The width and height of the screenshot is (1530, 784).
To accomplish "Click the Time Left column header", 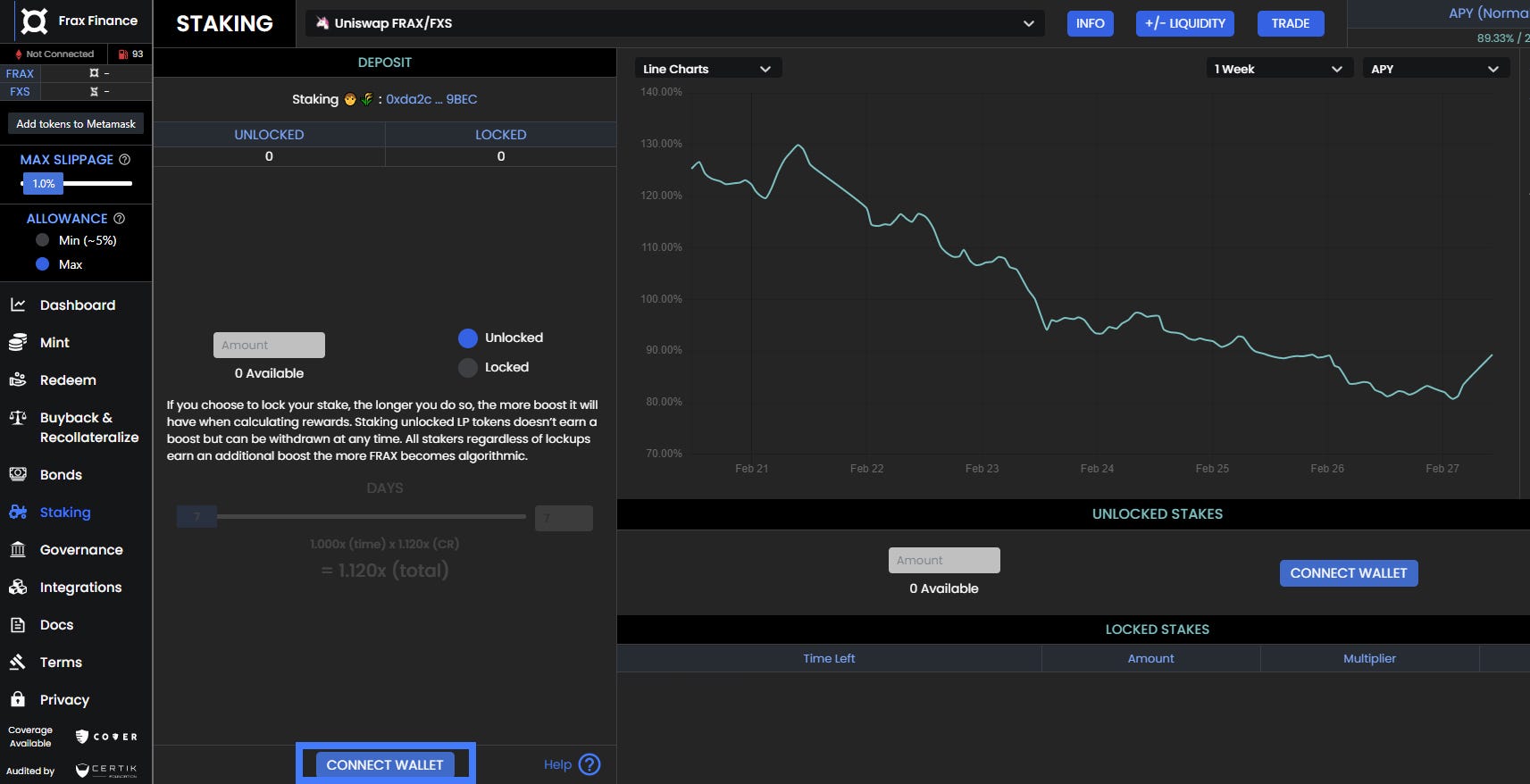I will (829, 658).
